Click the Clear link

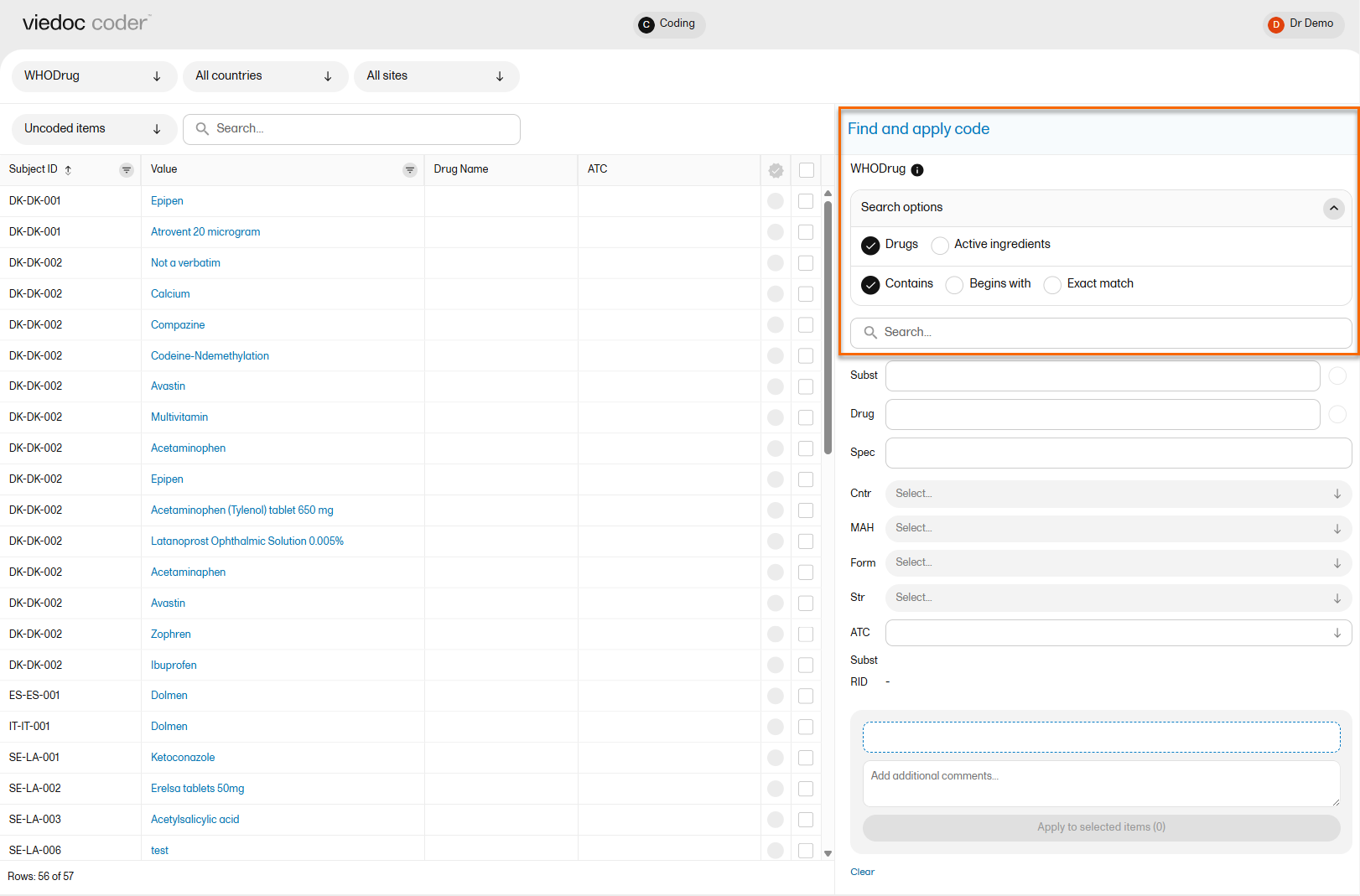(862, 872)
